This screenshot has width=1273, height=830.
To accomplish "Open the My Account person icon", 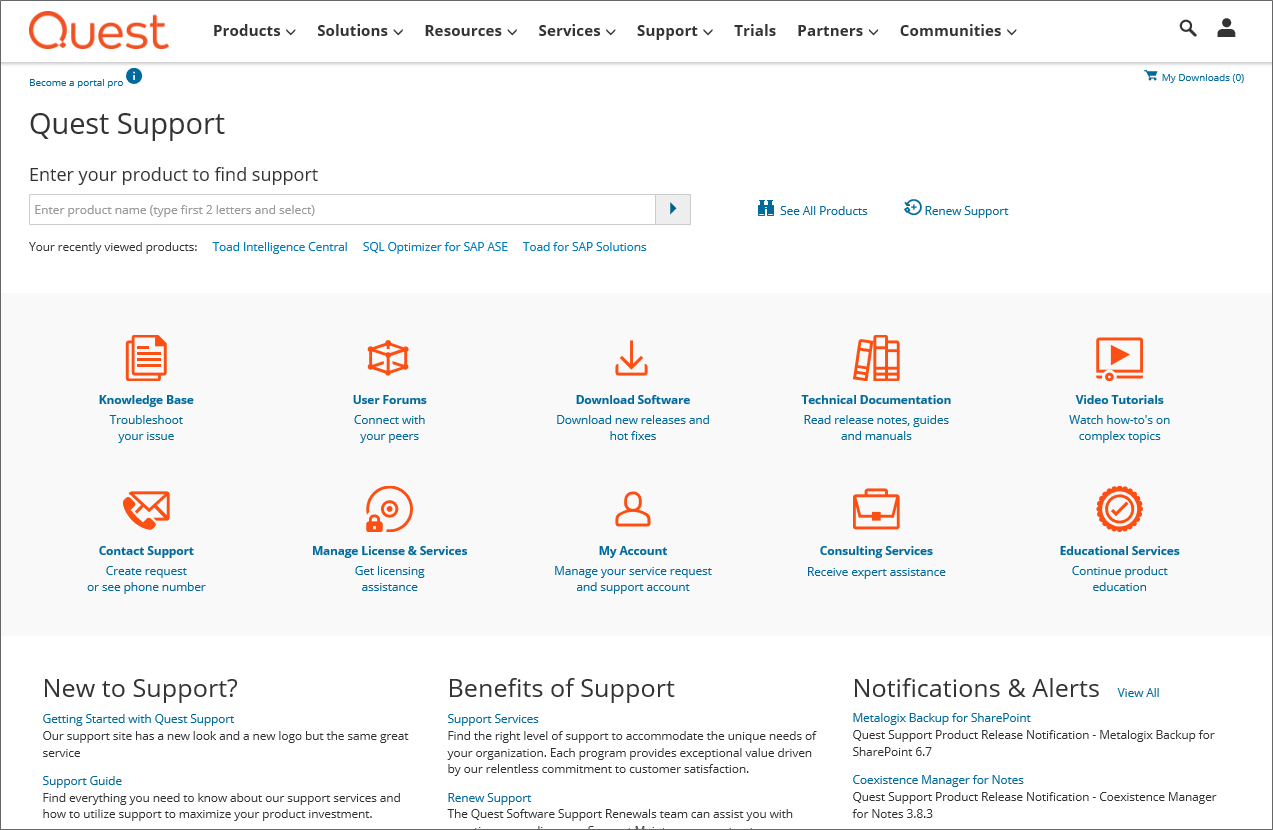I will [632, 509].
